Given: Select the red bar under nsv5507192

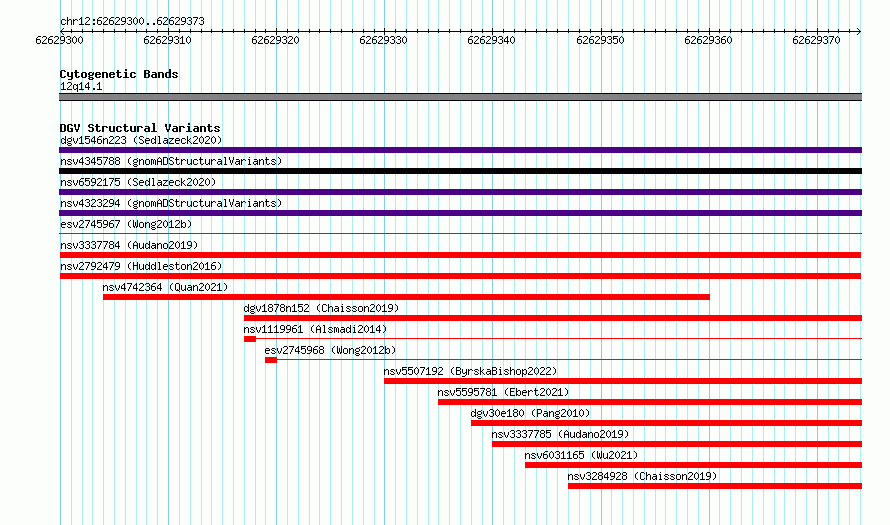Looking at the screenshot, I should [x=623, y=381].
